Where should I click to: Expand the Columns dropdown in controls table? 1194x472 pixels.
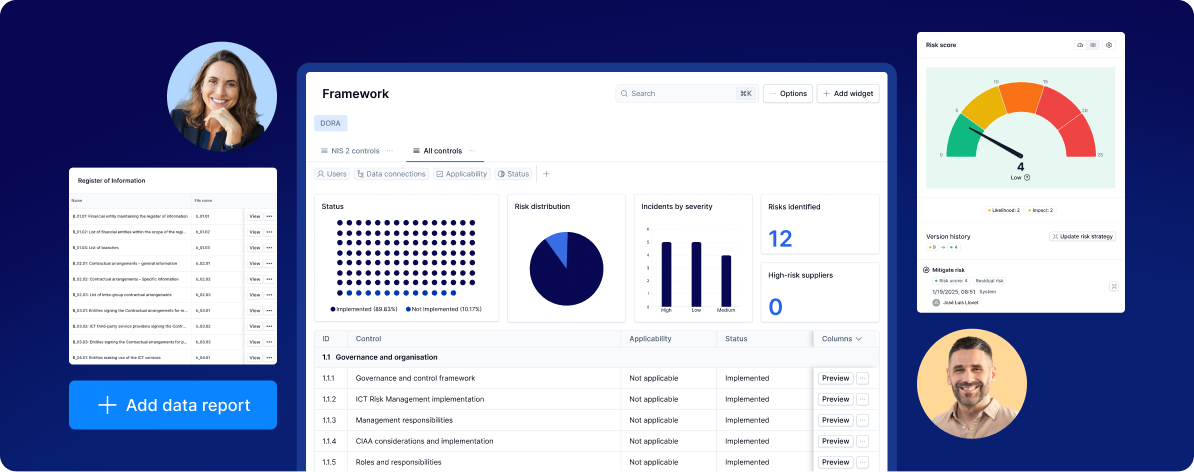pos(841,339)
